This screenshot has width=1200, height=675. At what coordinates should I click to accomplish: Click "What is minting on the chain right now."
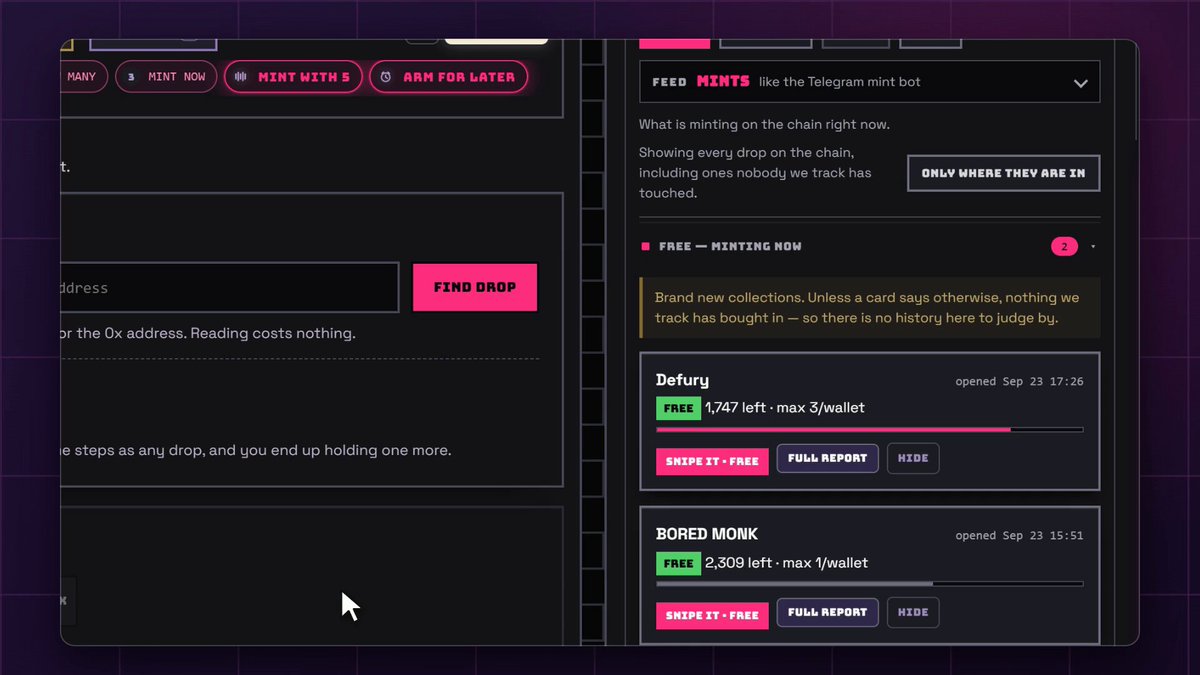coord(765,125)
